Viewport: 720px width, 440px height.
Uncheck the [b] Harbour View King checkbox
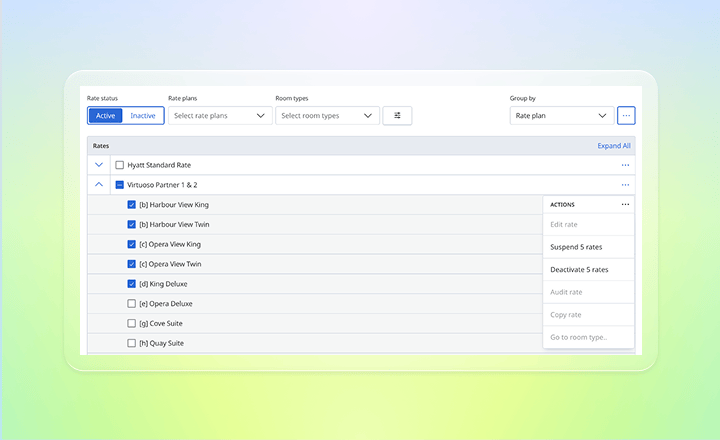[x=132, y=205]
